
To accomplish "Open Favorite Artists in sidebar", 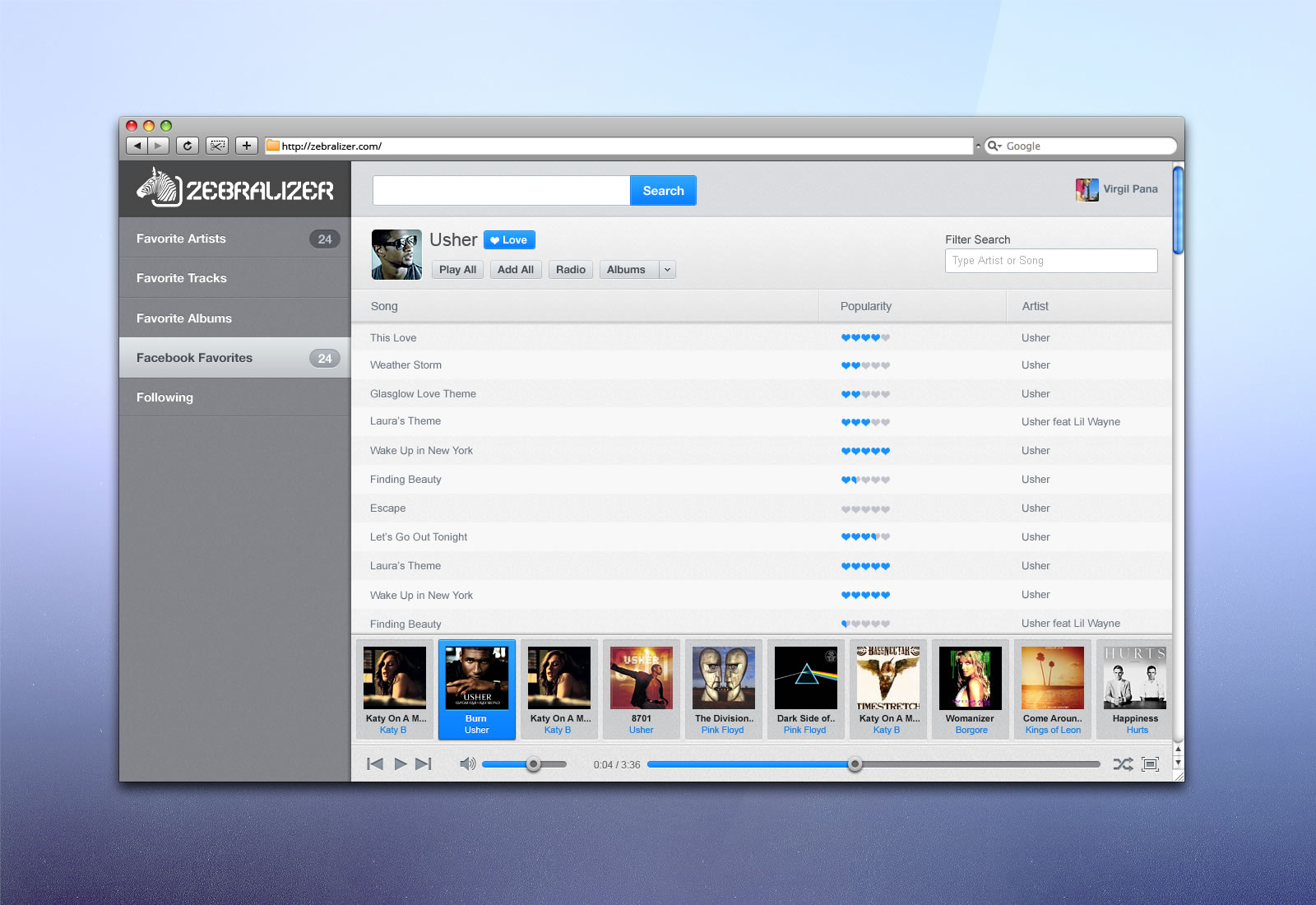I will pos(235,239).
